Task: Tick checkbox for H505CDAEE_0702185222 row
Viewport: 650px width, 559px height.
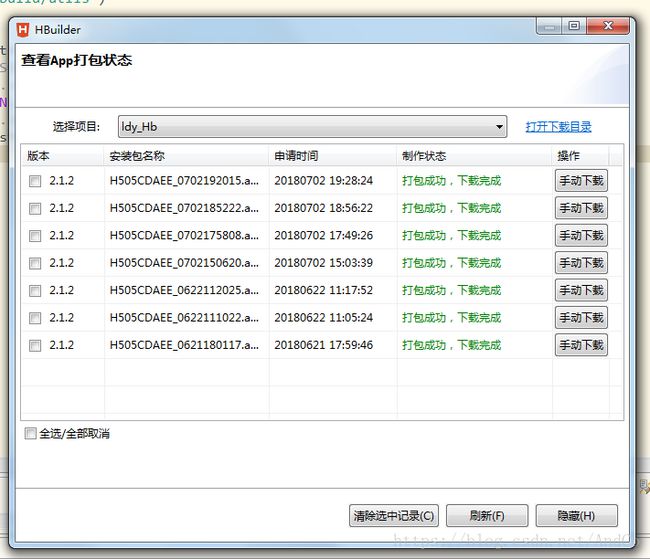Action: click(35, 208)
